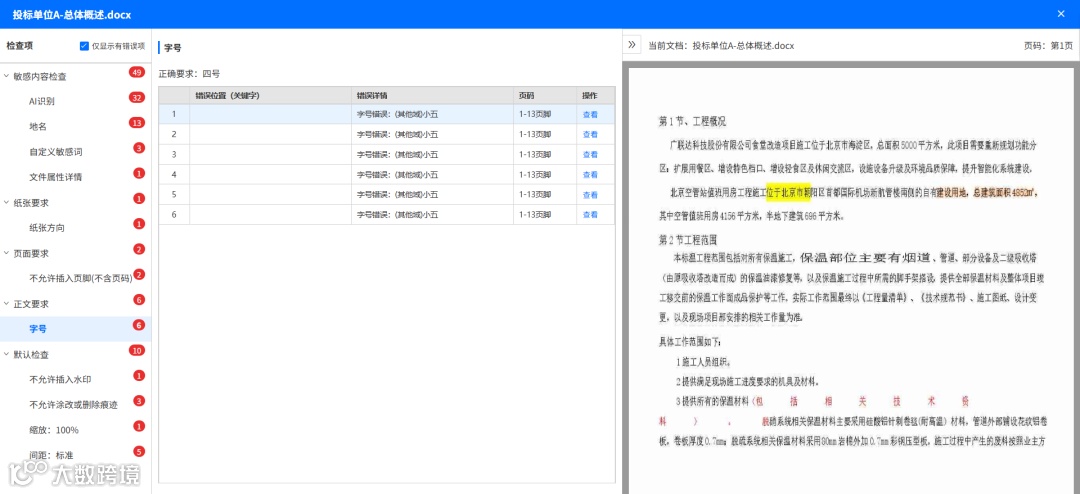Select 文件属性详情 in the check list
This screenshot has width=1080, height=494.
pyautogui.click(x=56, y=177)
